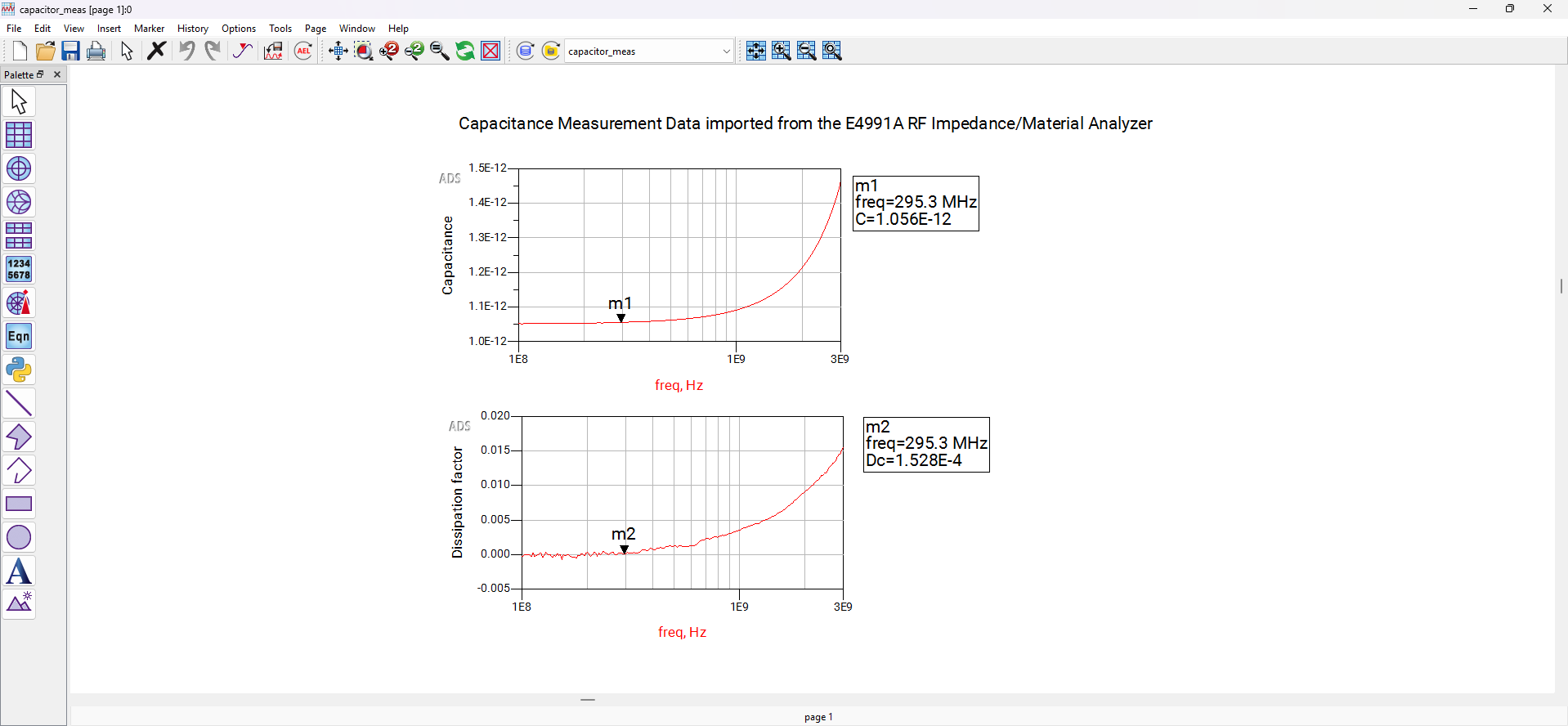
Task: Click the m2 marker readout box
Action: point(926,444)
